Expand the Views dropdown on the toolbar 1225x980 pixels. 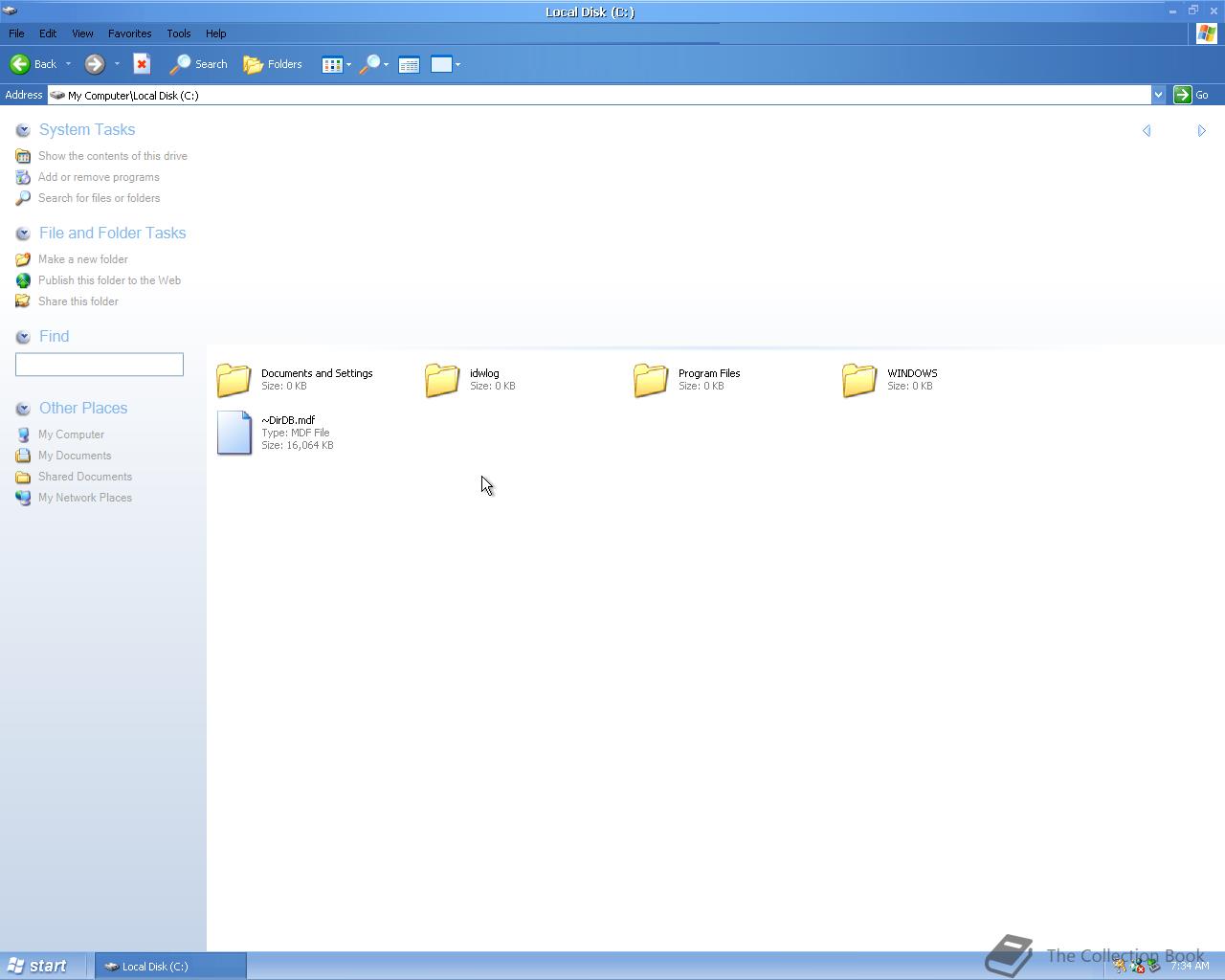click(349, 64)
